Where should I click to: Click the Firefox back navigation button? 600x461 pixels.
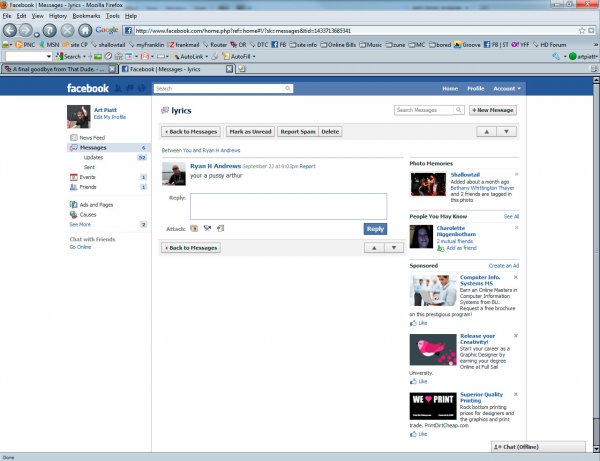[12, 30]
